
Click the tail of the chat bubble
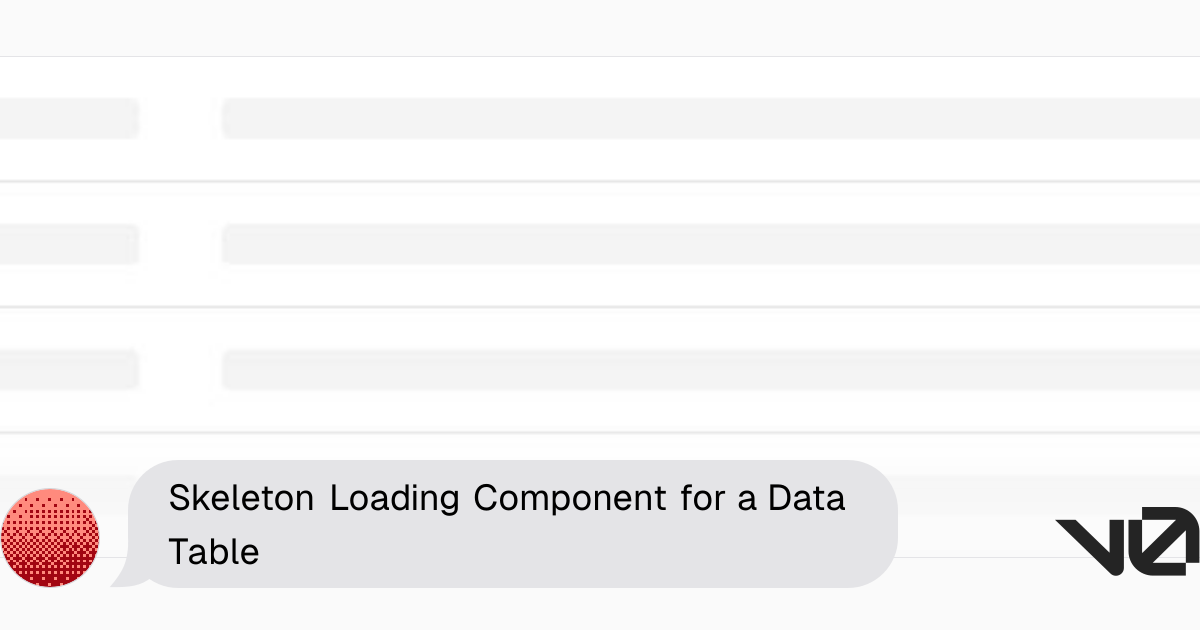[123, 575]
